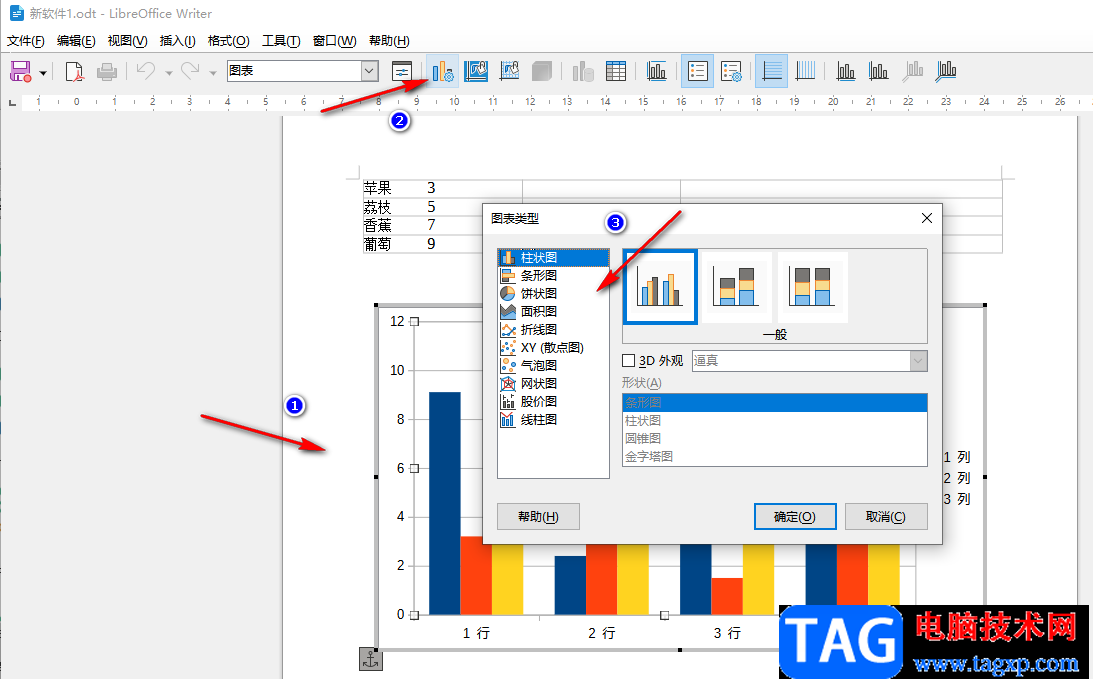
Task: Open the 插入(I) menu
Action: point(178,41)
